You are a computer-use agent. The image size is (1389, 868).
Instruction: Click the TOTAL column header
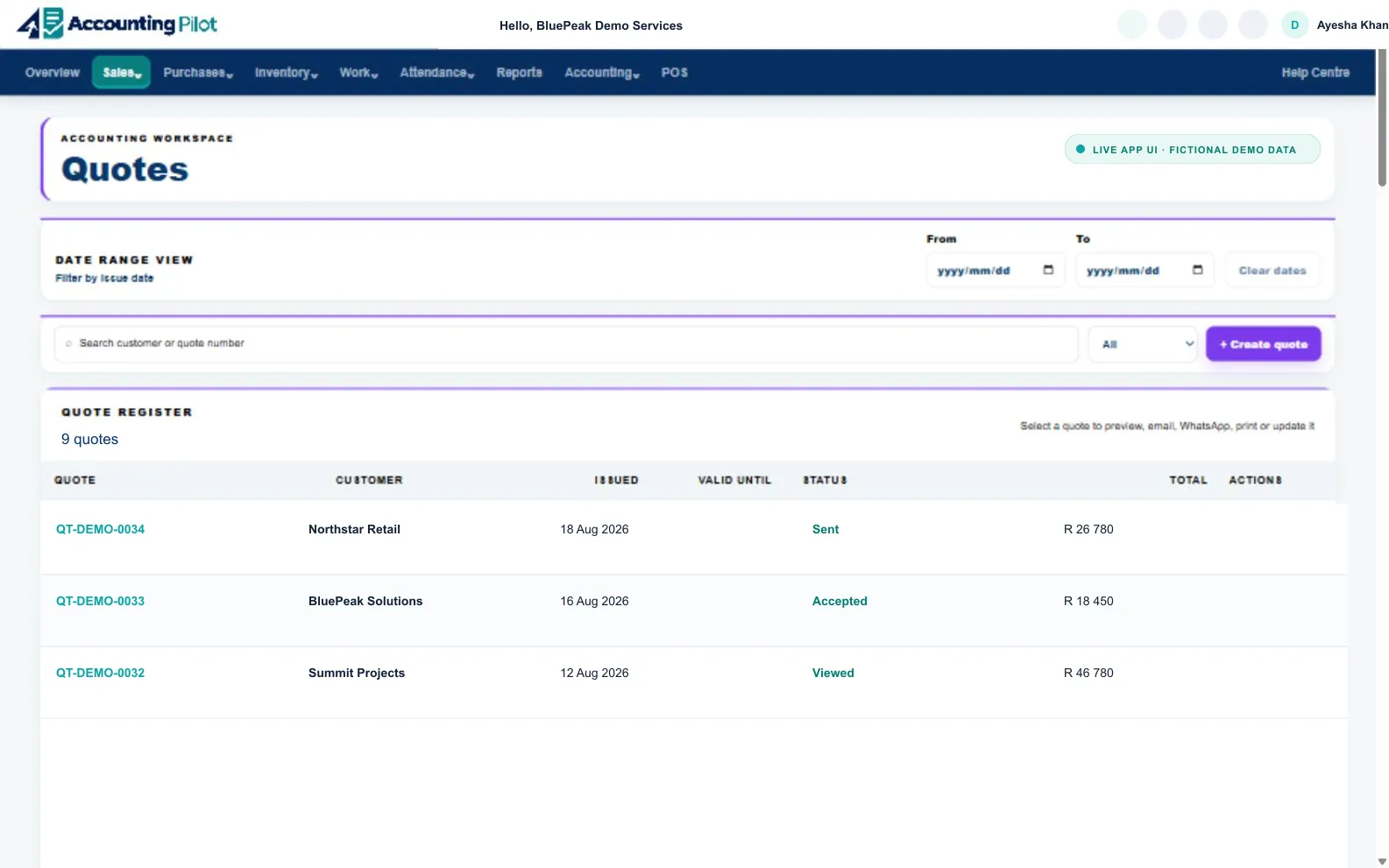pyautogui.click(x=1187, y=480)
